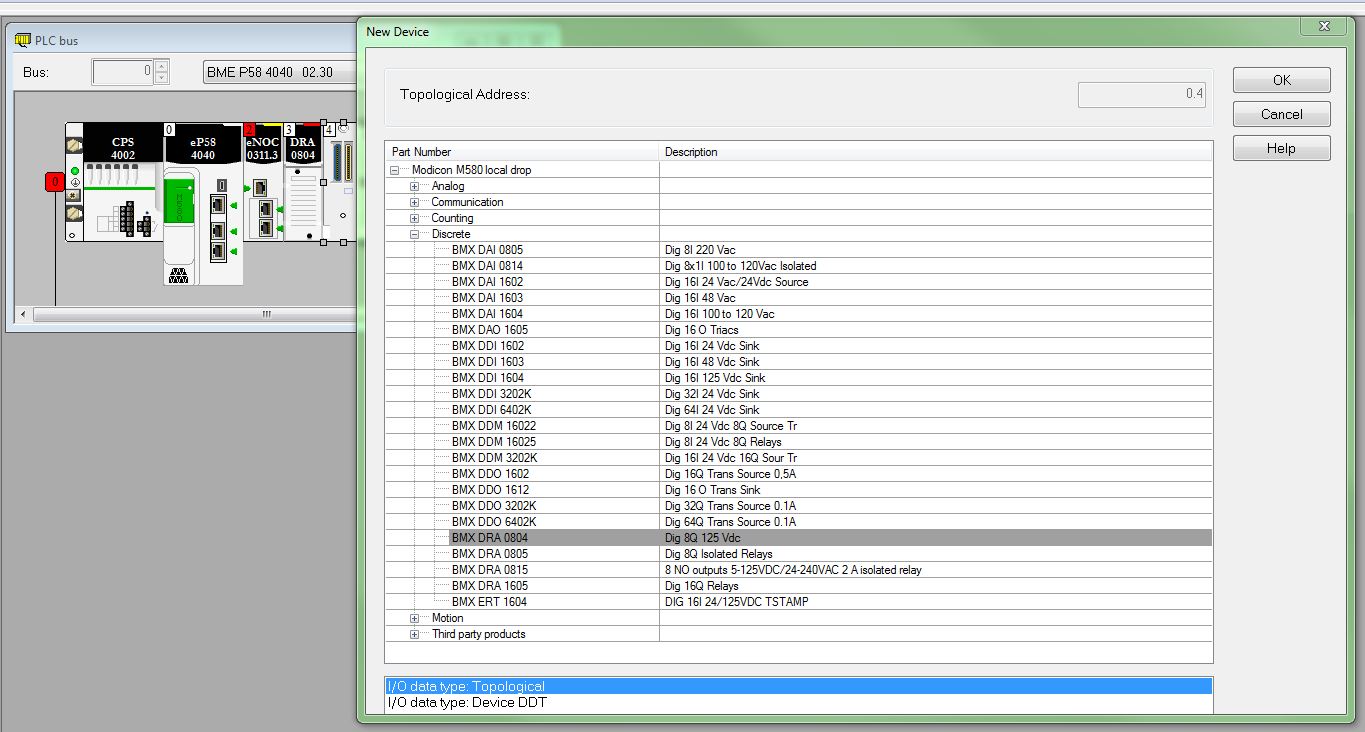The width and height of the screenshot is (1365, 732).
Task: Click the Topological Address field
Action: pos(1142,94)
